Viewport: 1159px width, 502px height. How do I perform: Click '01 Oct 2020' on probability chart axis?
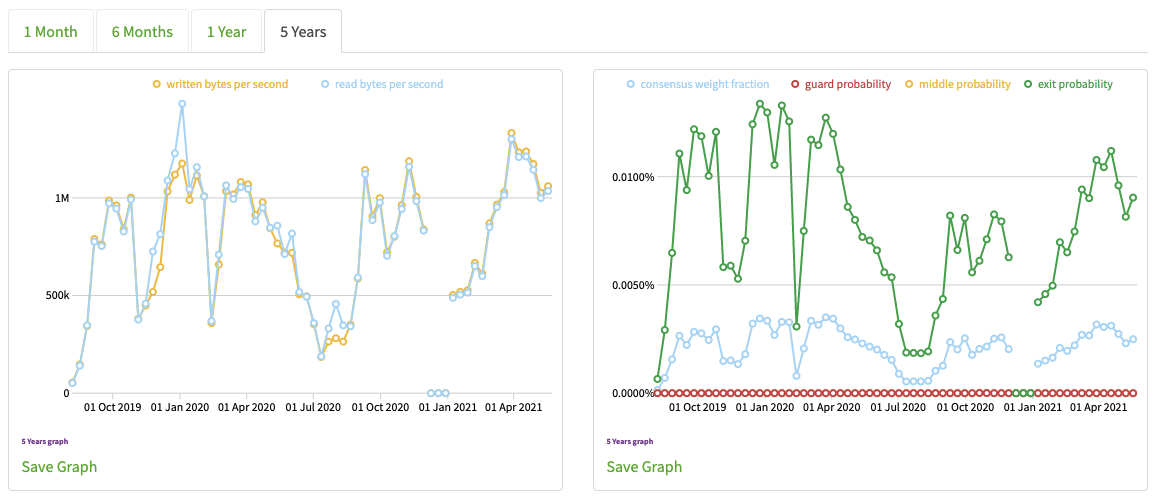pyautogui.click(x=965, y=407)
